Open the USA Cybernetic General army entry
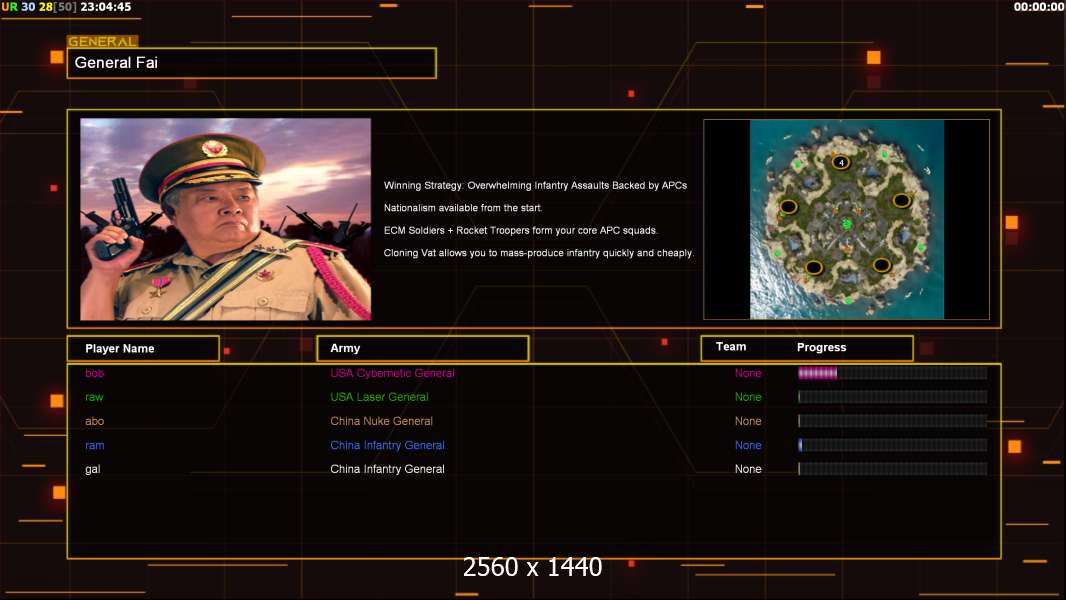 392,373
